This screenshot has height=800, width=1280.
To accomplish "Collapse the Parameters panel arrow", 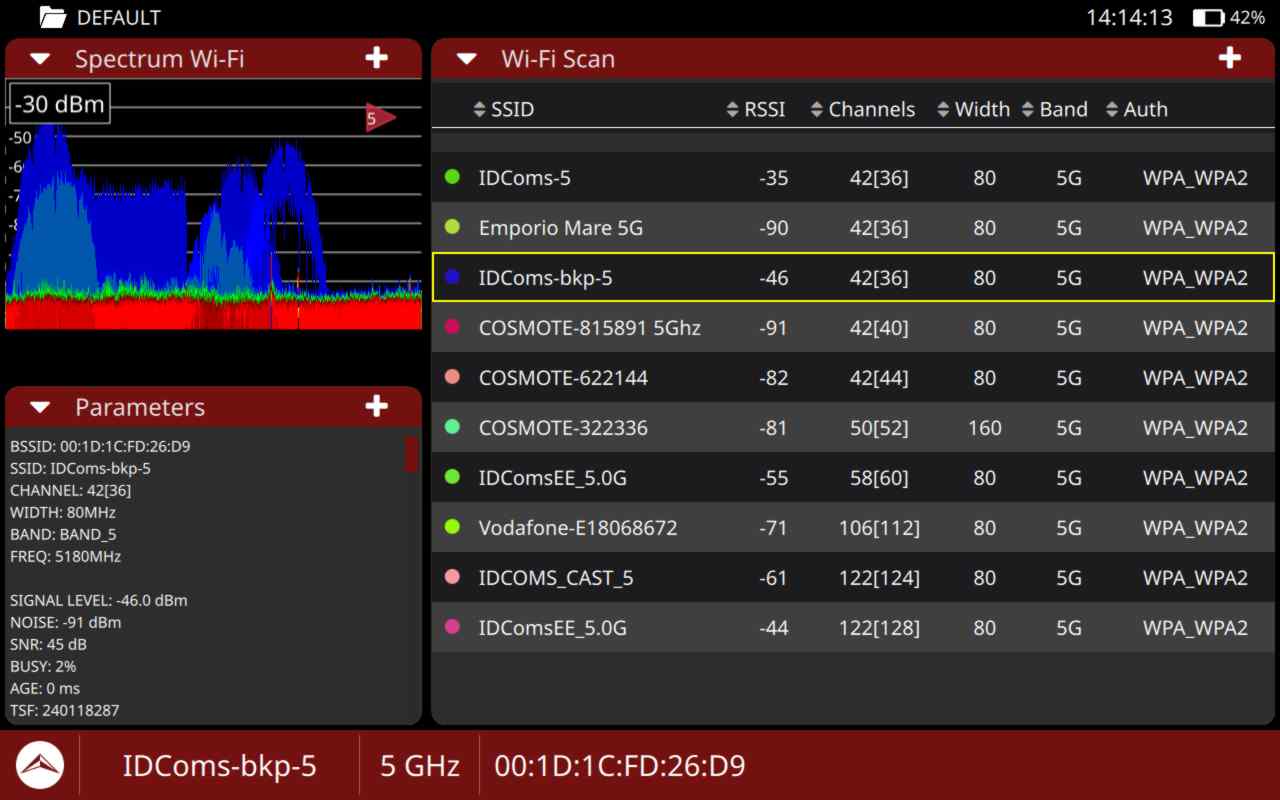I will point(40,407).
